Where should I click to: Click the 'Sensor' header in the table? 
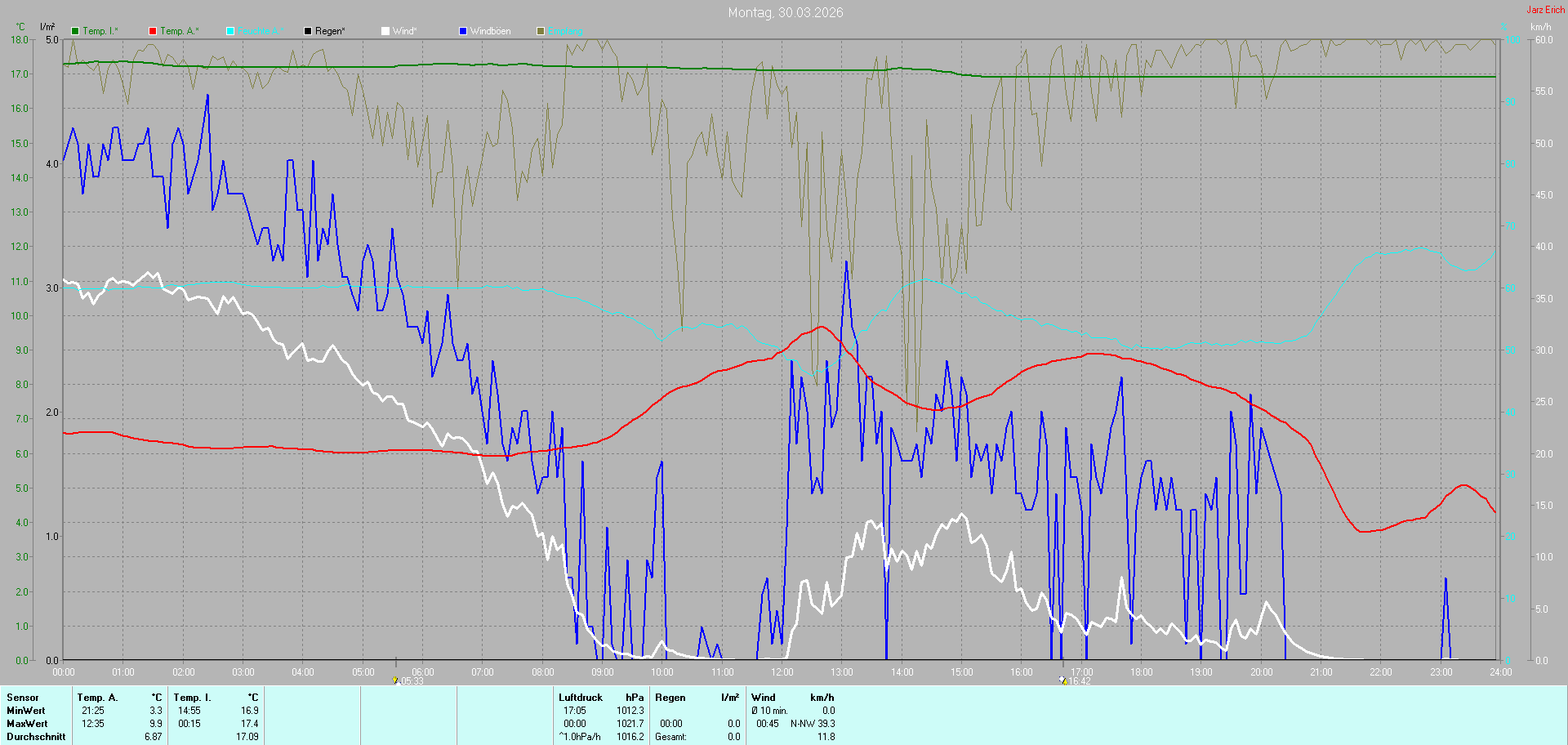23,698
